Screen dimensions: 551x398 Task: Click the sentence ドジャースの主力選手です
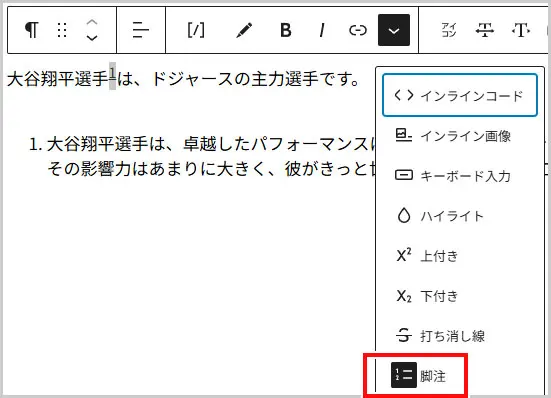tap(255, 79)
